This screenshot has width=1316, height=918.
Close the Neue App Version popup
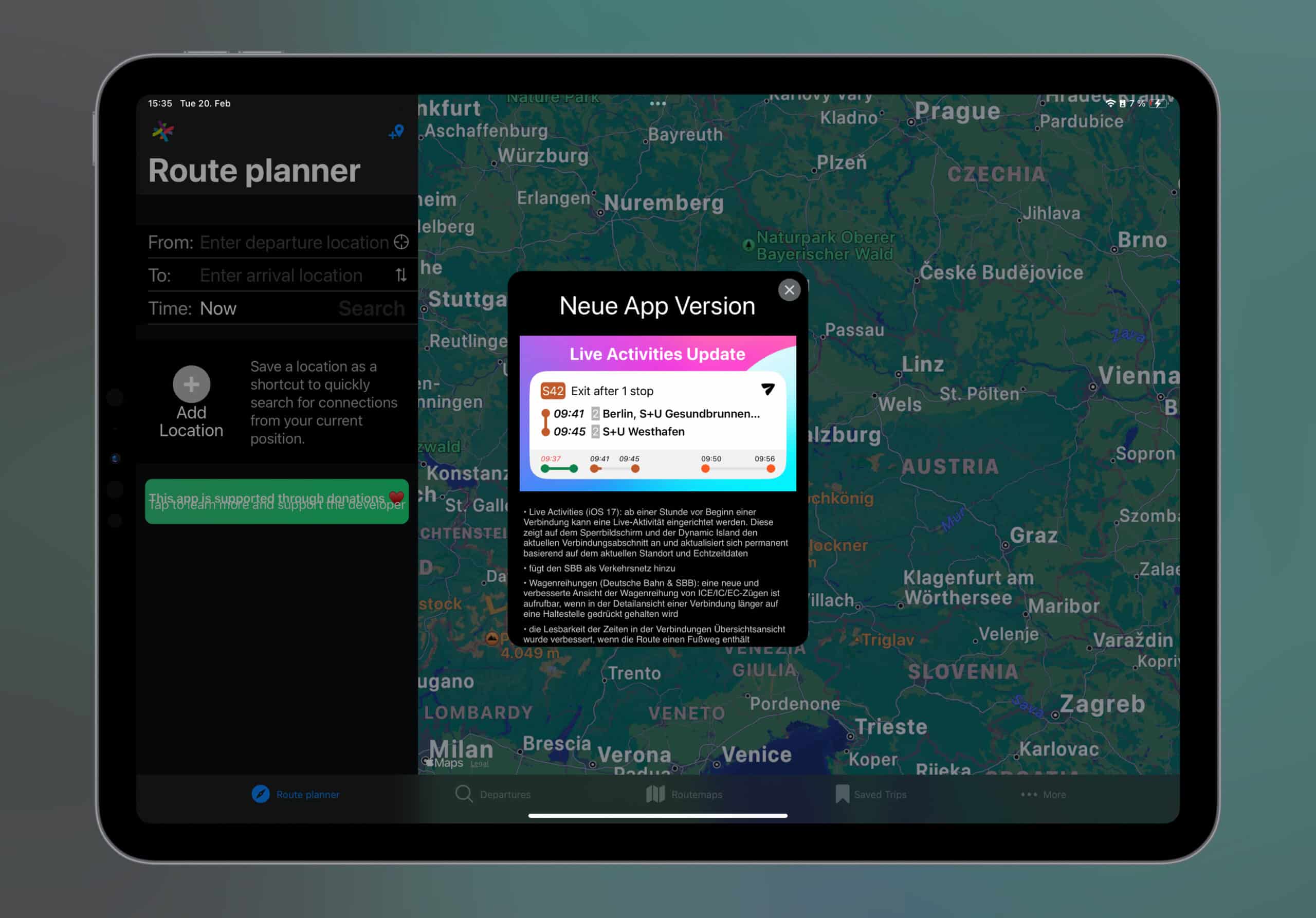point(789,290)
